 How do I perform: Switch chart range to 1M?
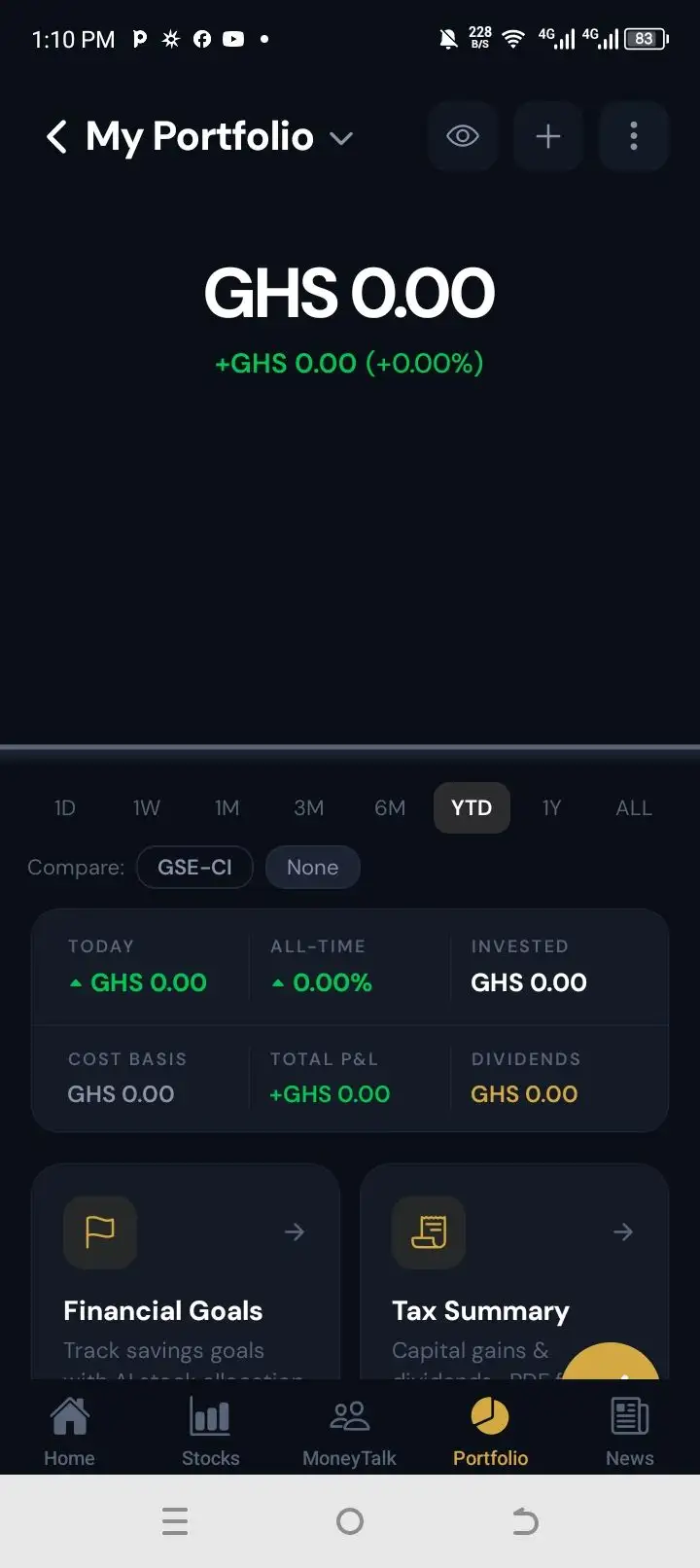click(227, 808)
